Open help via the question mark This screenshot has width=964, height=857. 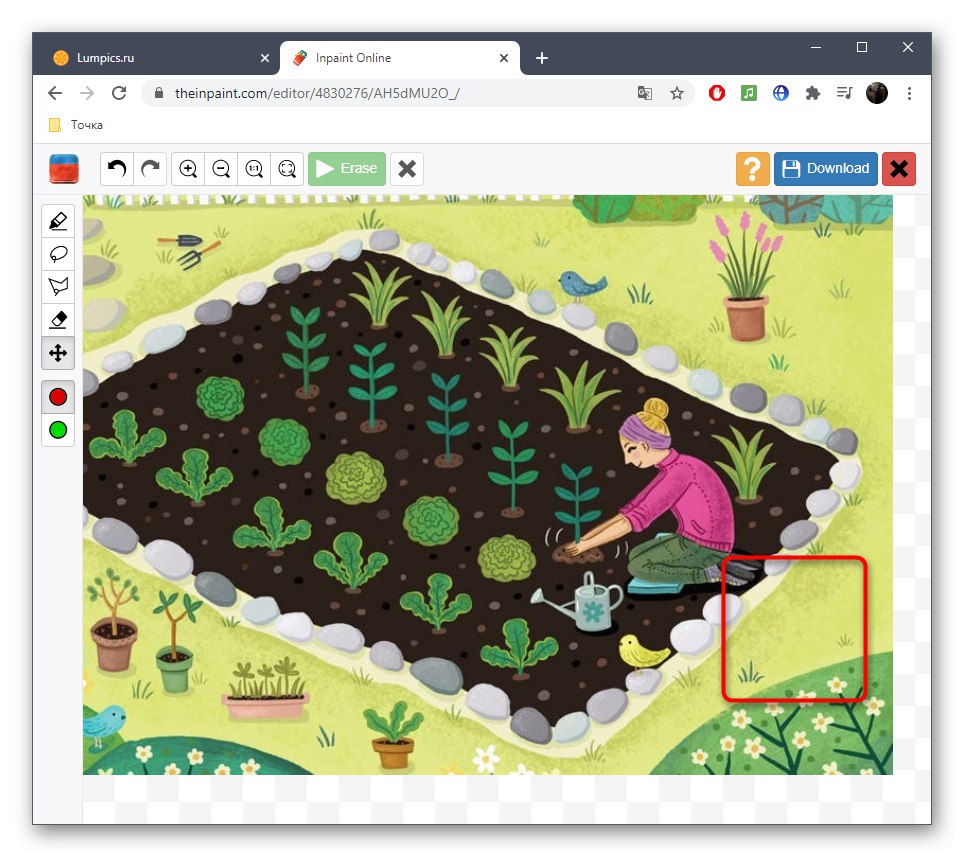pyautogui.click(x=753, y=168)
